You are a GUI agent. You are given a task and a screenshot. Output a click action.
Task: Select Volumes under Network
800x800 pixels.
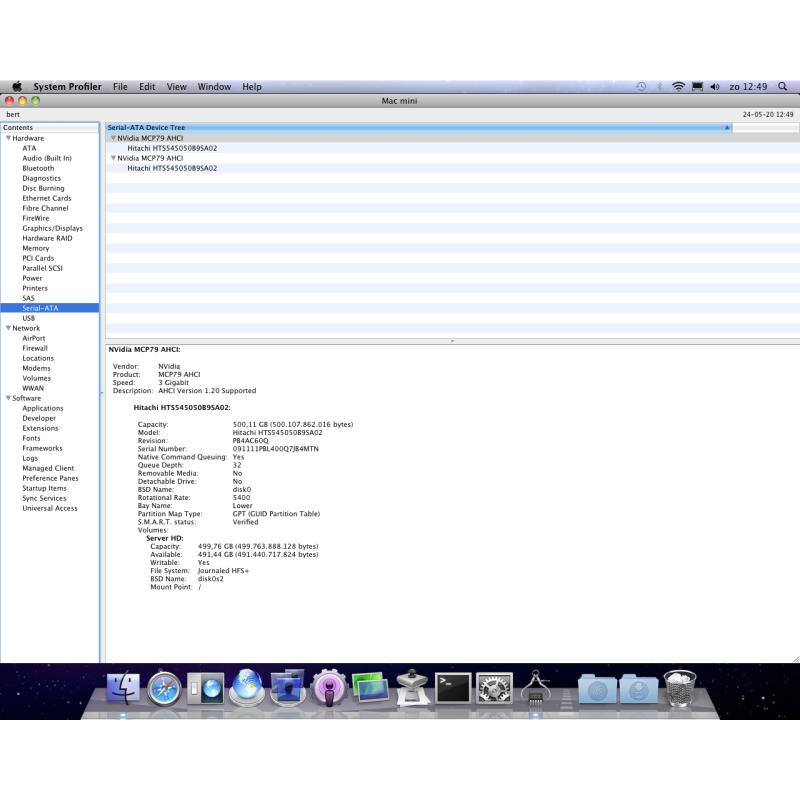36,379
